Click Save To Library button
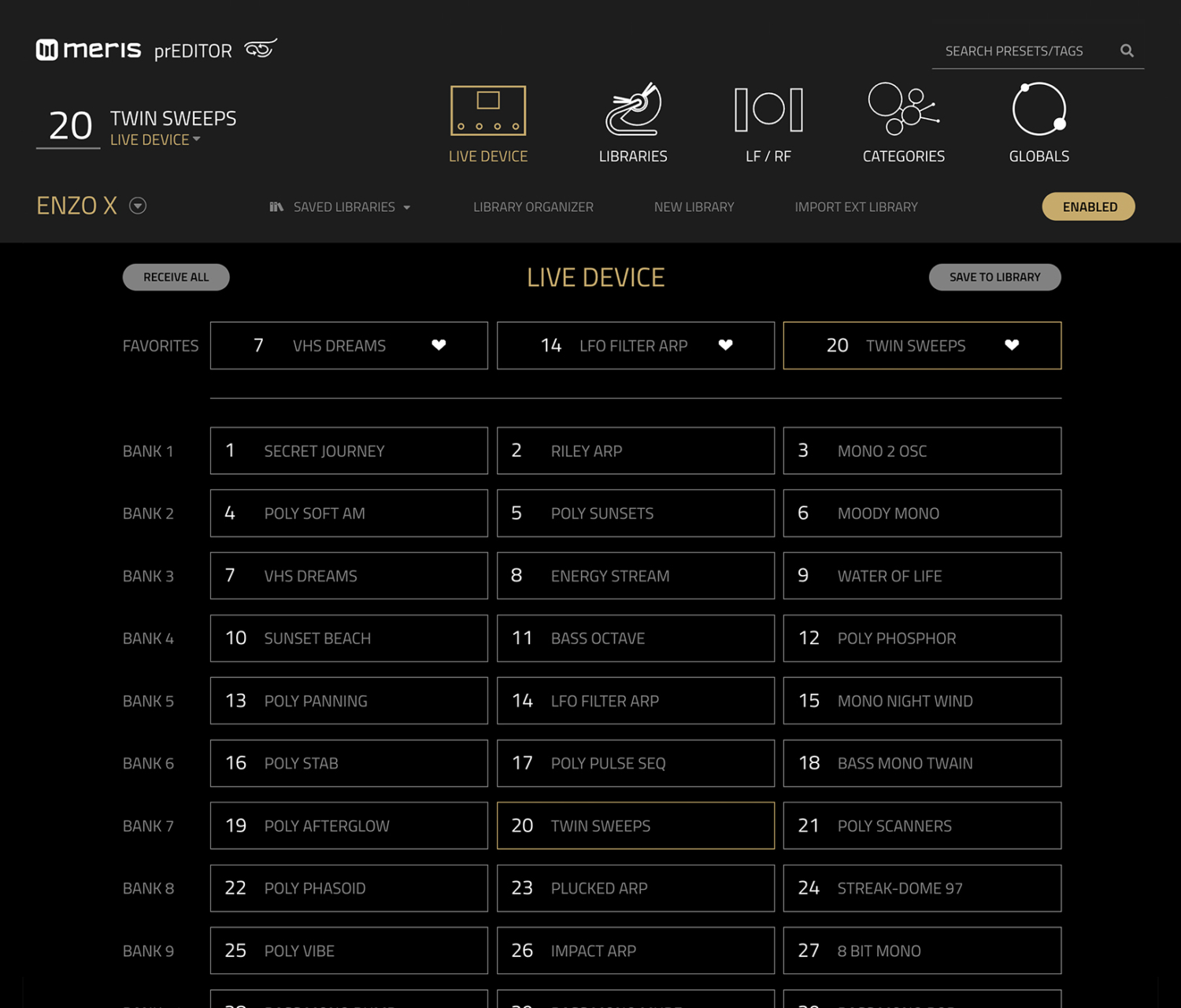 pyautogui.click(x=994, y=277)
